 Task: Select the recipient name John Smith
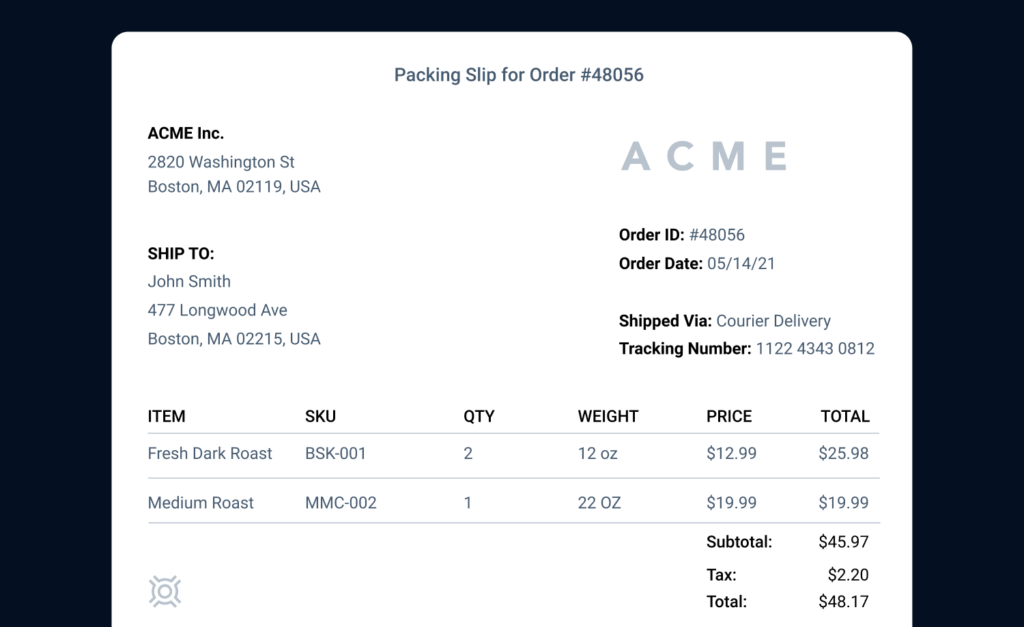[189, 282]
